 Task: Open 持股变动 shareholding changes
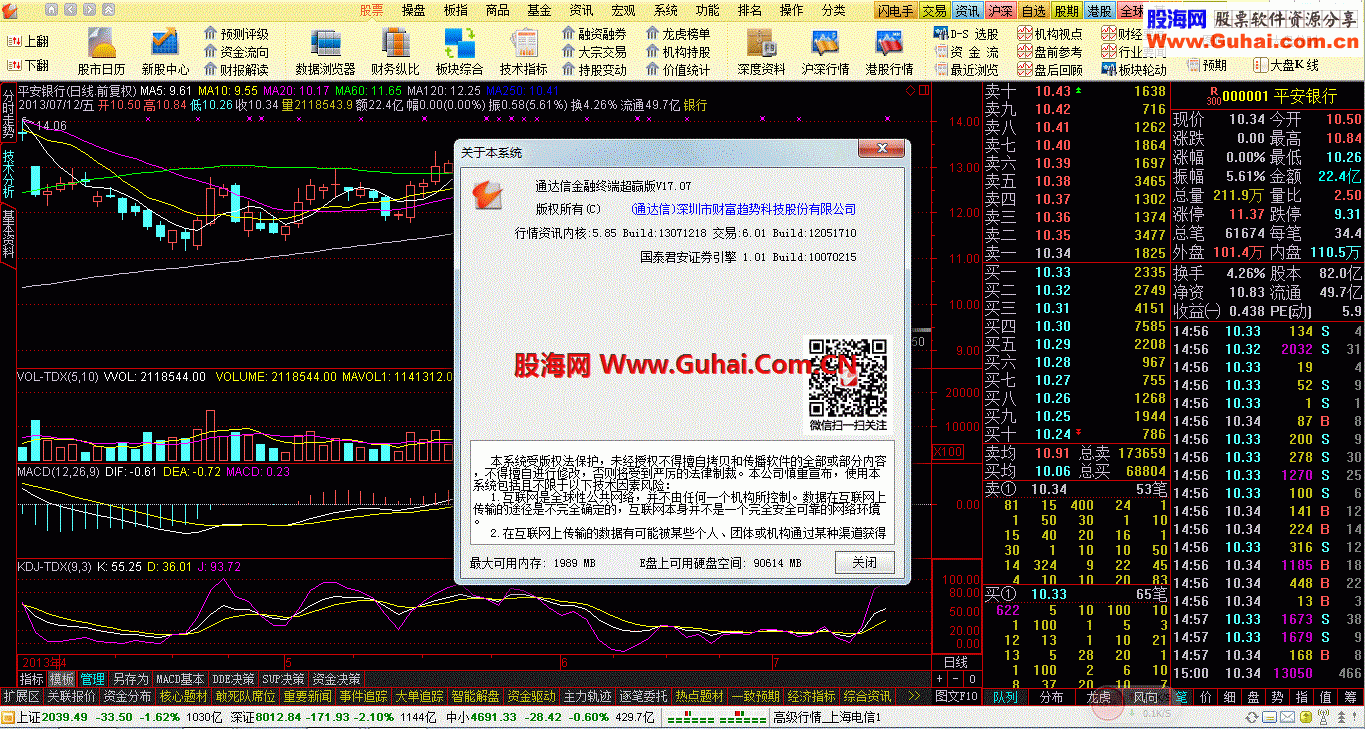[x=594, y=70]
